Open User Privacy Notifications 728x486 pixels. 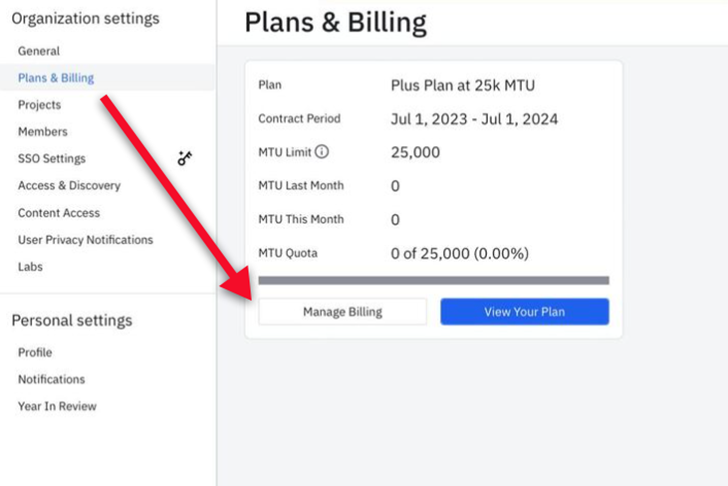(85, 240)
